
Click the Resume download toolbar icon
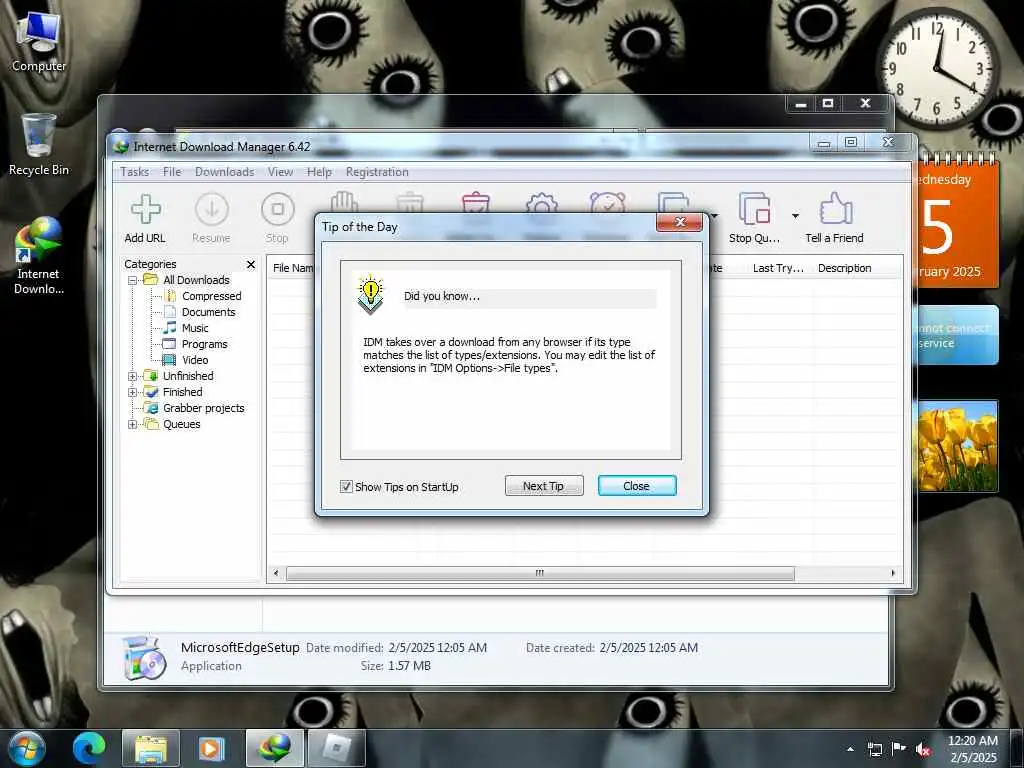tap(212, 210)
